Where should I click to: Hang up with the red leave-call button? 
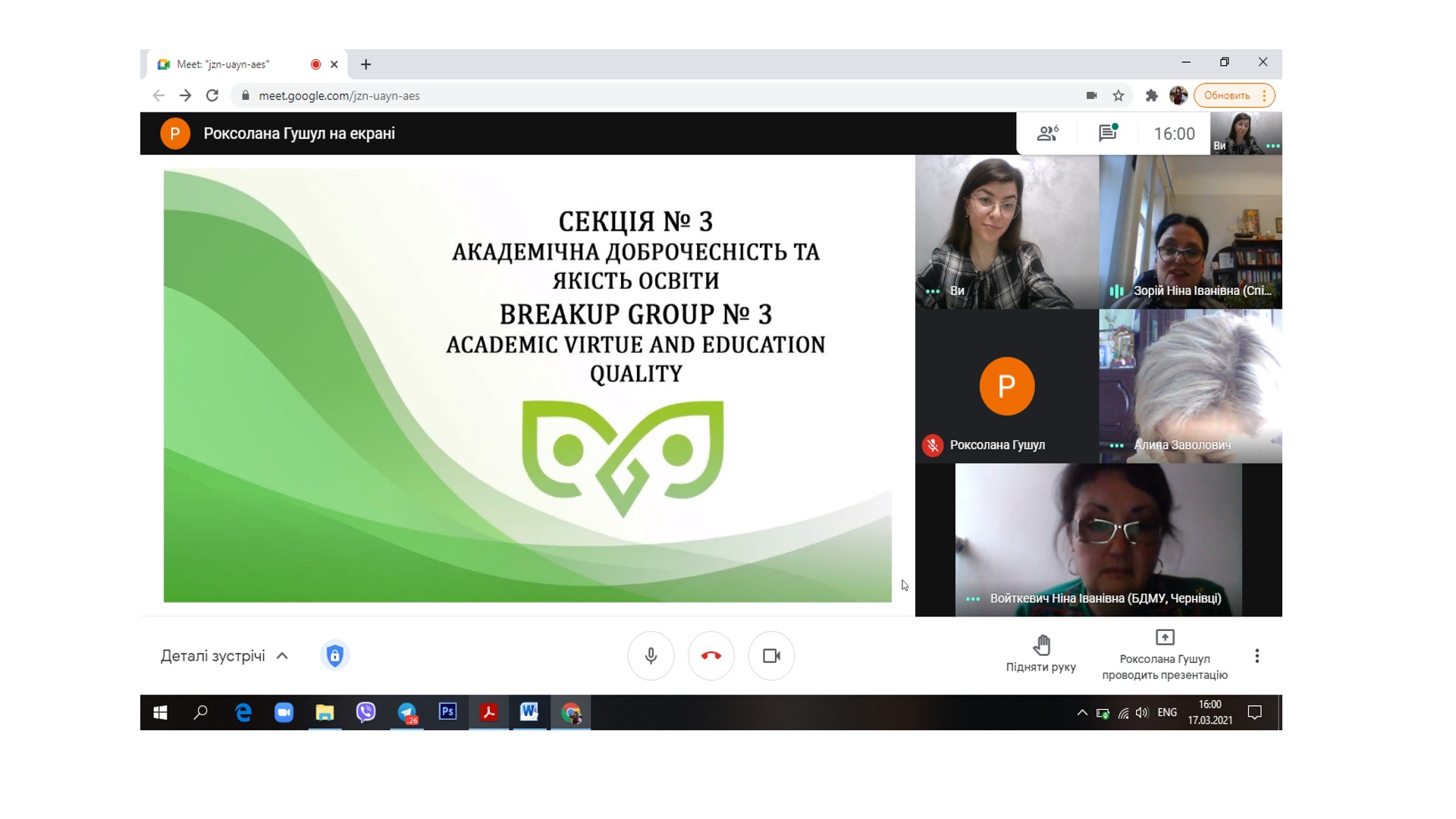[x=711, y=656]
